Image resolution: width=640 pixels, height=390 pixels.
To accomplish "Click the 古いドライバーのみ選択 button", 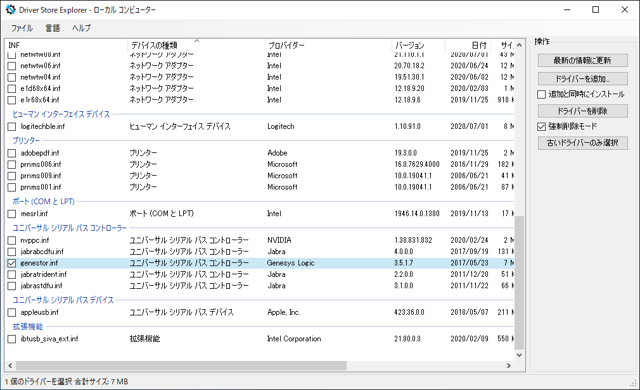I will 582,143.
